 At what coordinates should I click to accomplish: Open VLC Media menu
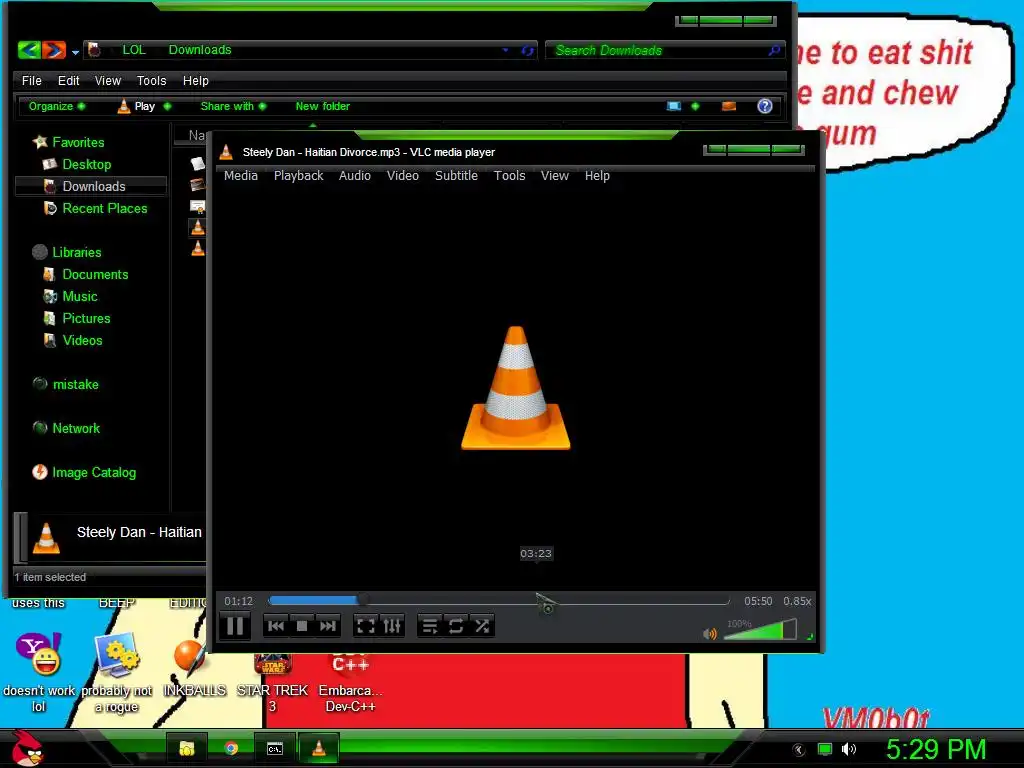241,176
